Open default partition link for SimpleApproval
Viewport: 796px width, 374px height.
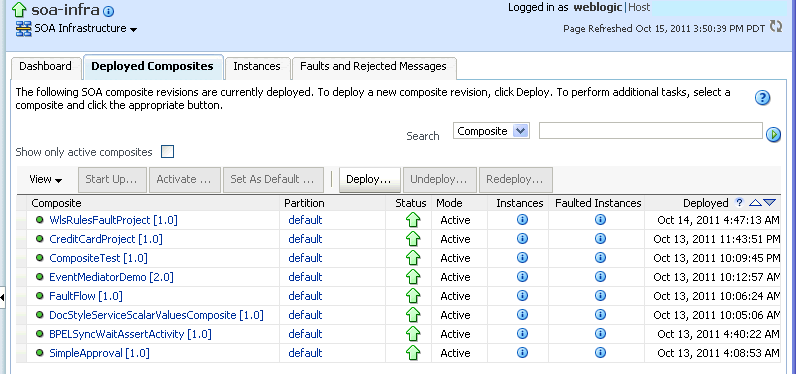305,353
